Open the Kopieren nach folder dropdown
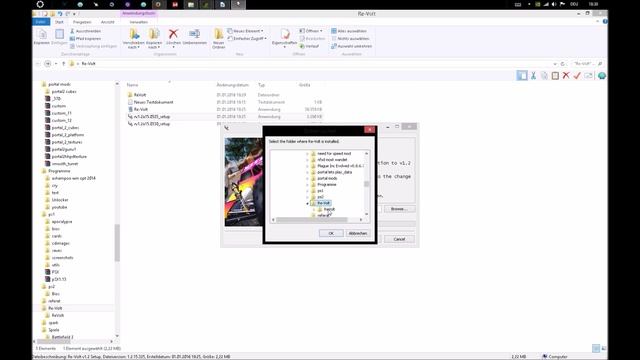The image size is (640, 360). 154,39
